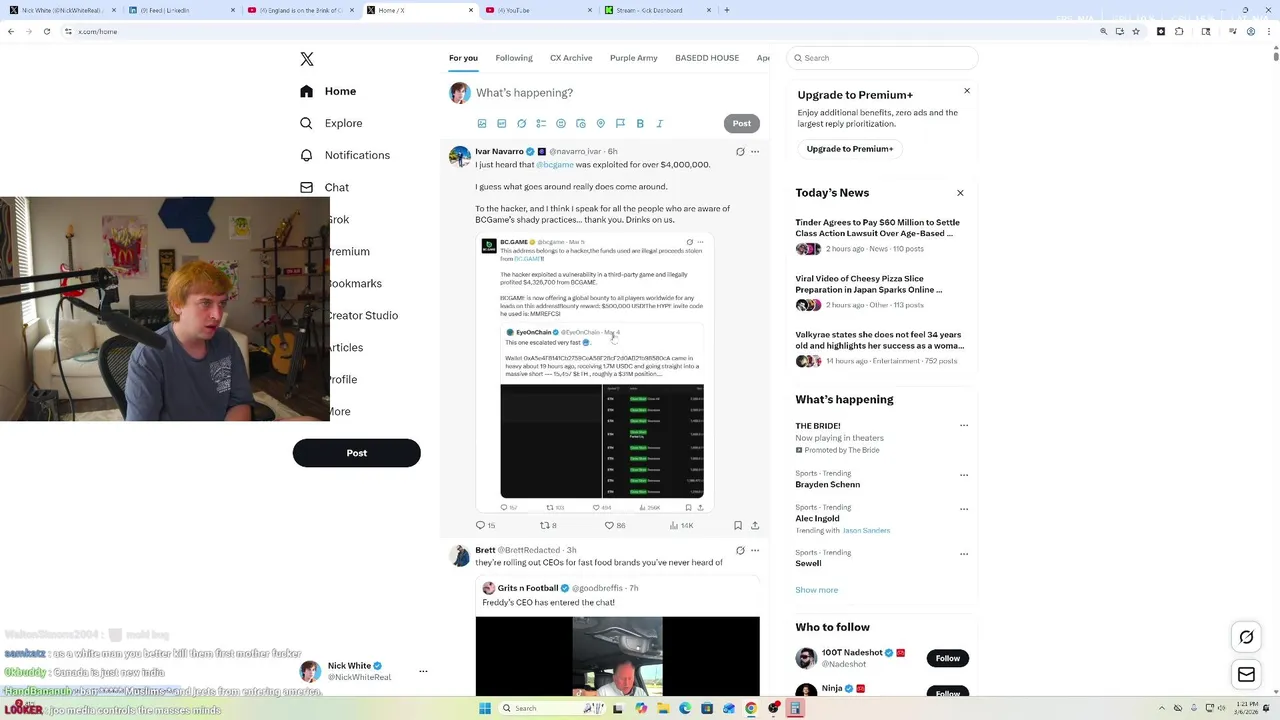Insert a GIF into the post
Image resolution: width=1280 pixels, height=720 pixels.
(x=502, y=123)
